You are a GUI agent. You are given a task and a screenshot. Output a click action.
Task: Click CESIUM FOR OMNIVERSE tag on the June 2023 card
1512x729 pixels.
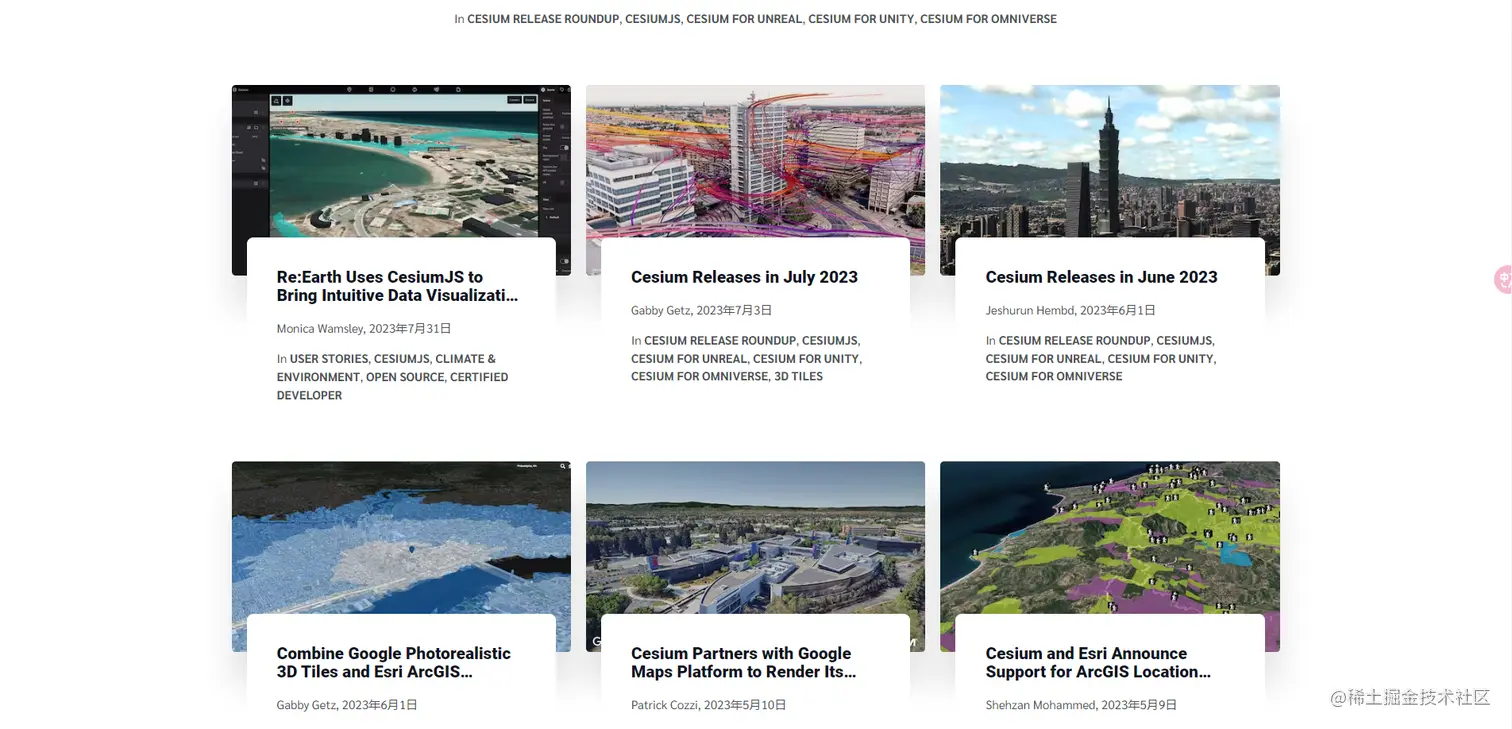click(x=1054, y=377)
